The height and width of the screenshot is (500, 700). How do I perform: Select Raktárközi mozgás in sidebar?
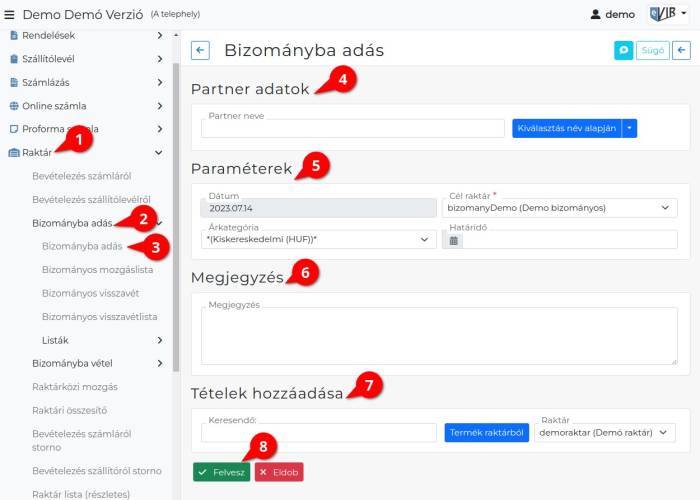(75, 387)
